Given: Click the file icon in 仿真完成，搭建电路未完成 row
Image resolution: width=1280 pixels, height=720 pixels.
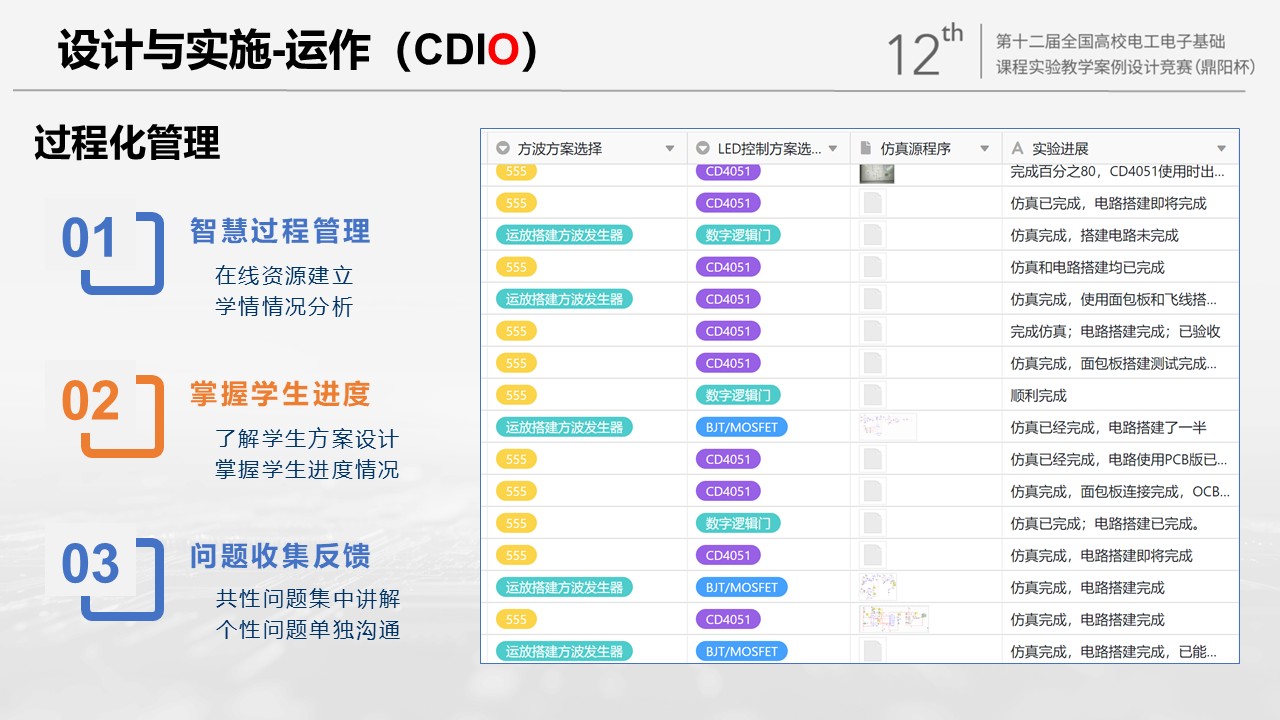Looking at the screenshot, I should tap(873, 235).
